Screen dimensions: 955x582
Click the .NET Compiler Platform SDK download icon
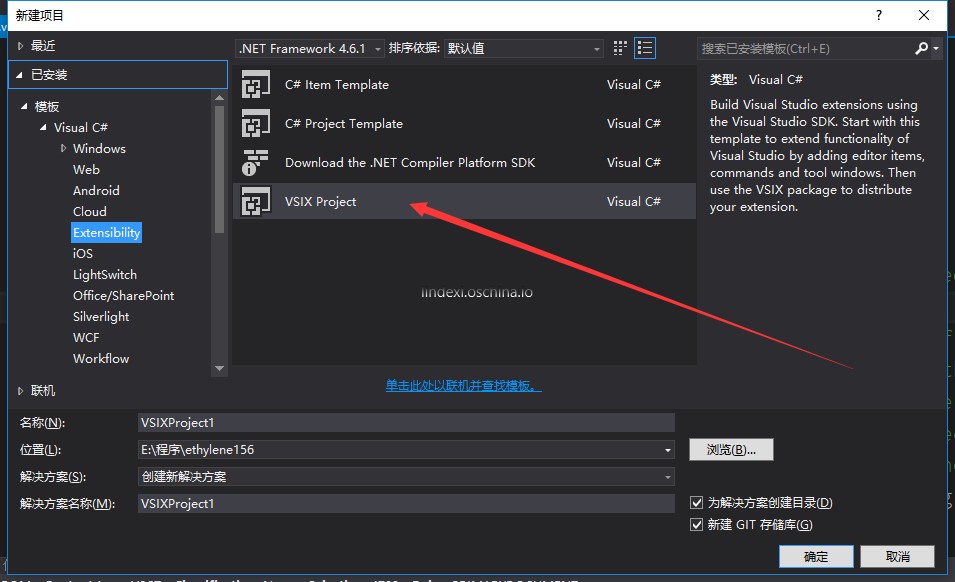(257, 163)
